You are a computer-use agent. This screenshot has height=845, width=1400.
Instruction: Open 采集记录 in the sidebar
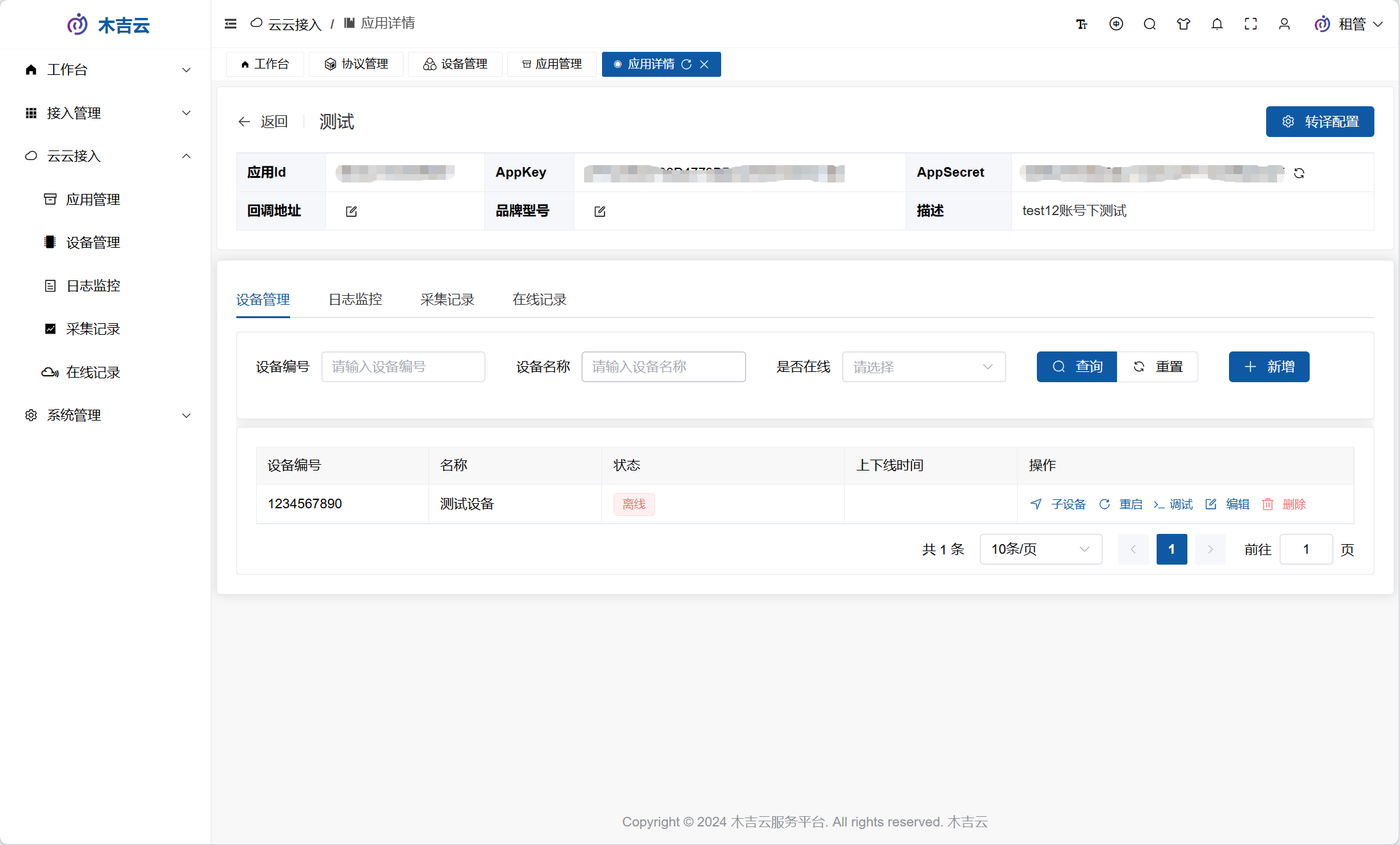(93, 329)
